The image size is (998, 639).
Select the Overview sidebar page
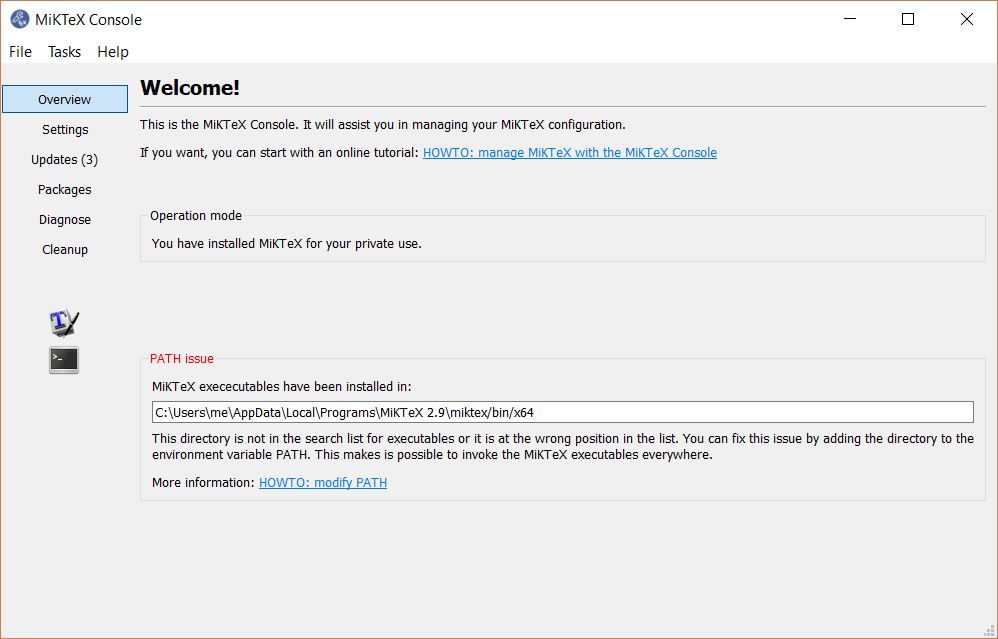[65, 99]
